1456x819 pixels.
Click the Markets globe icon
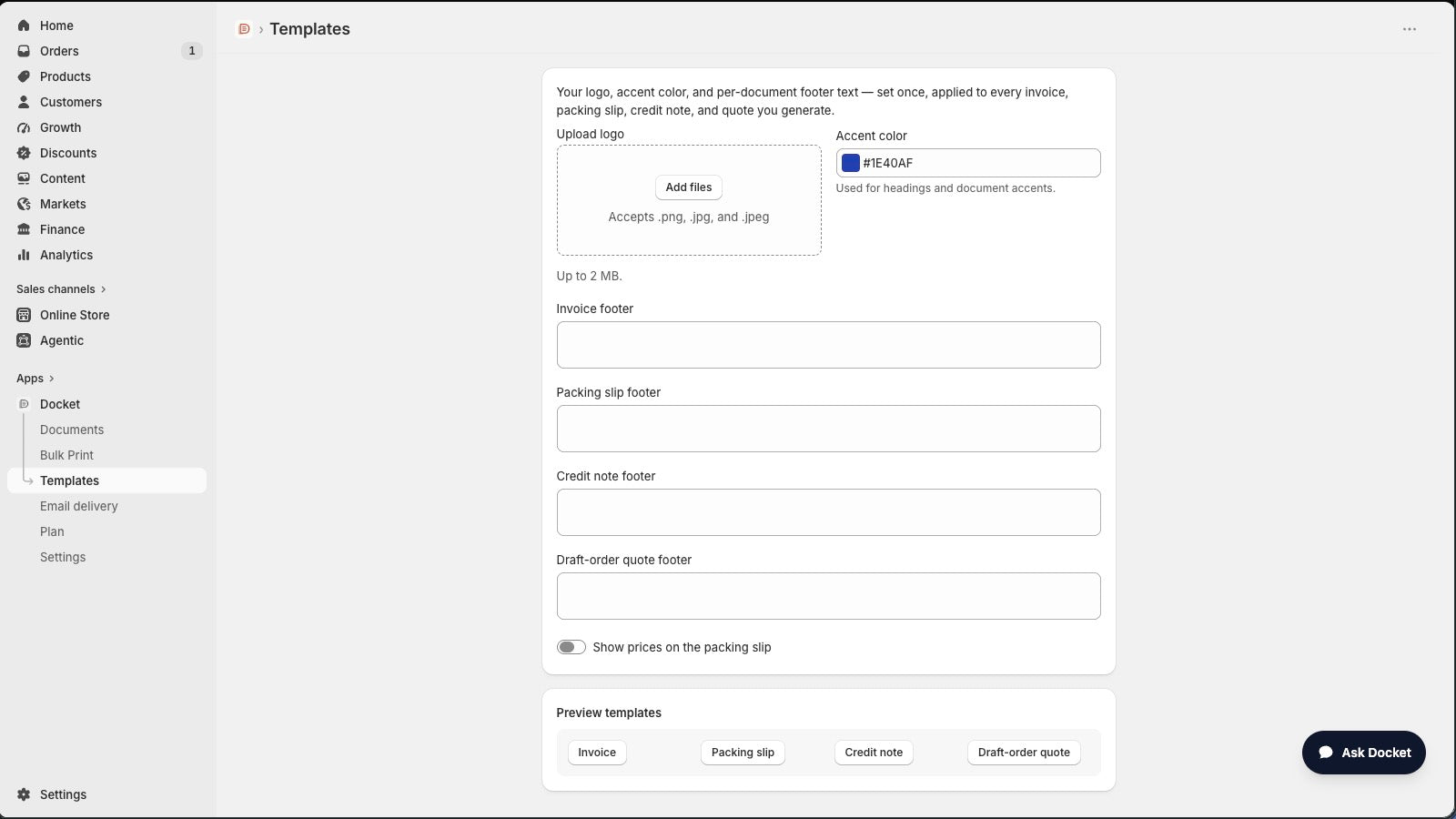pos(24,204)
